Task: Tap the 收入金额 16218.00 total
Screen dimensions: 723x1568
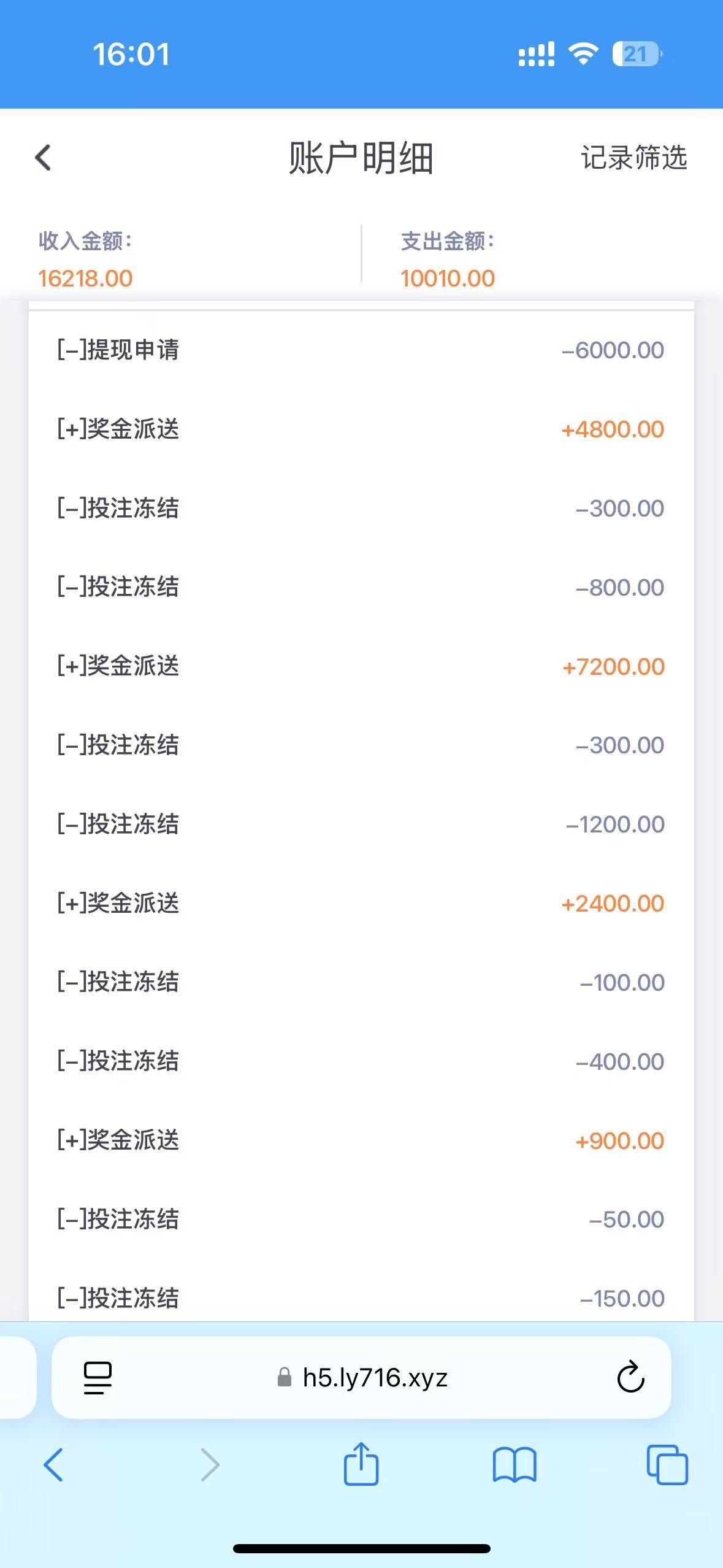Action: [x=86, y=278]
